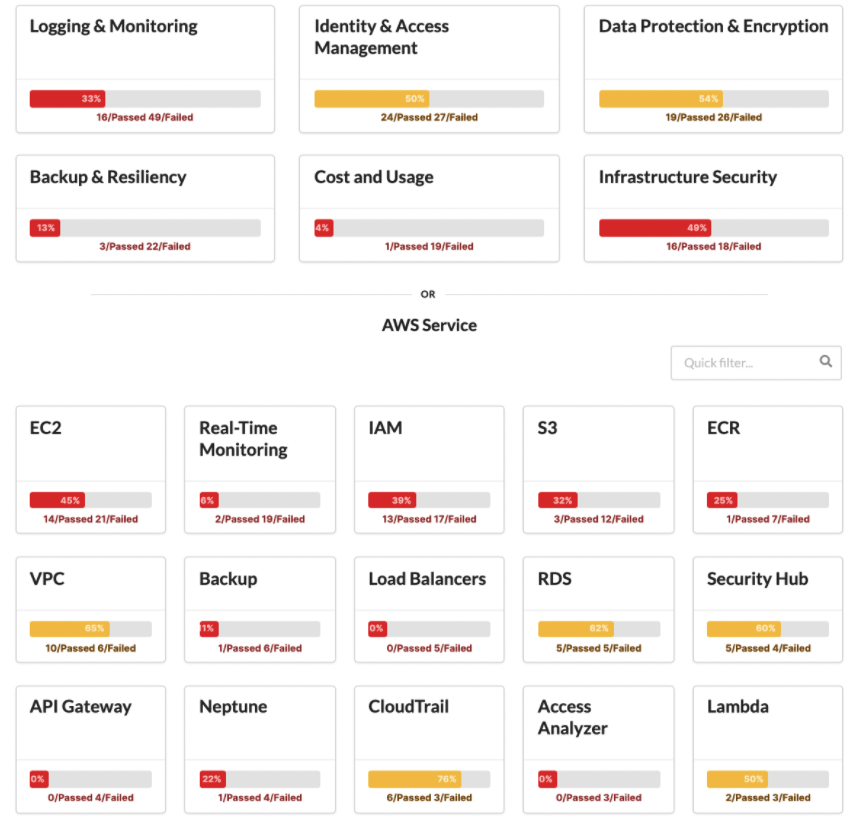This screenshot has height=832, width=865.
Task: Select the Data Protection & Encryption card
Action: [x=713, y=68]
